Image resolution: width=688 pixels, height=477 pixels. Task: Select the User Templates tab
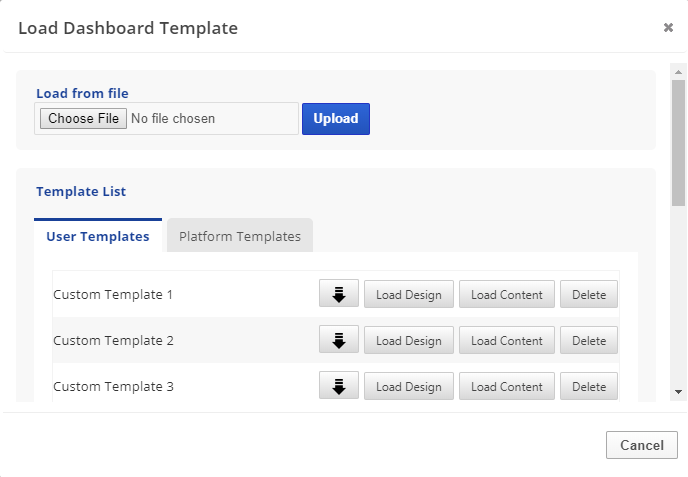pos(98,236)
